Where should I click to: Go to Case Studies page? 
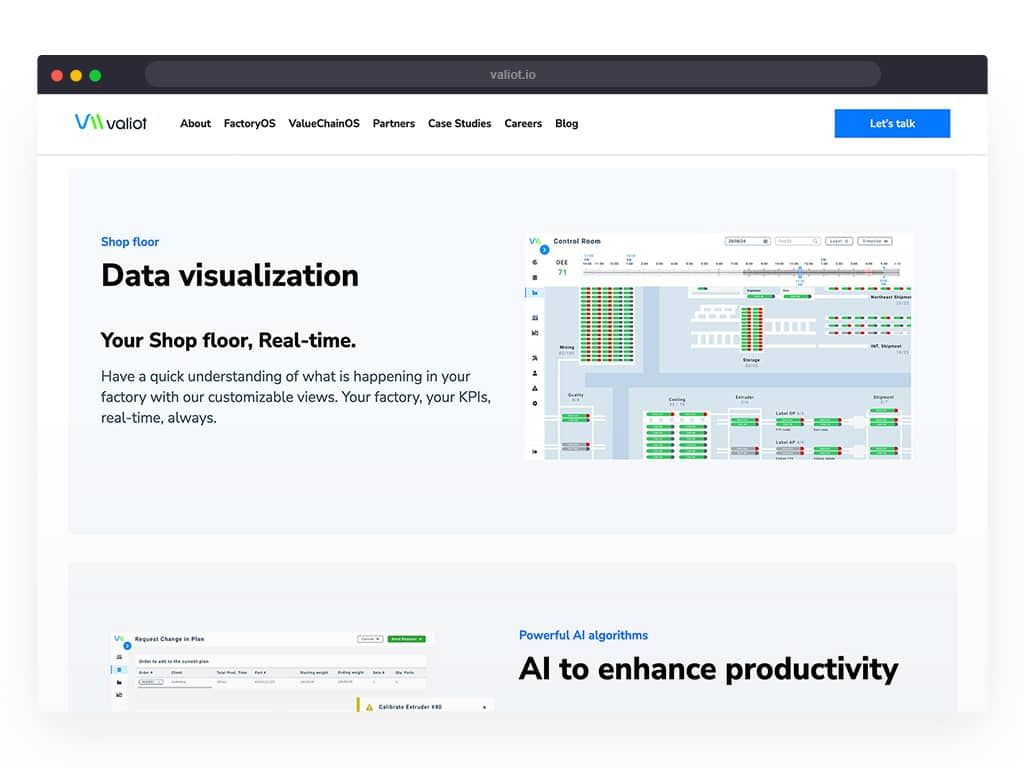coord(460,123)
